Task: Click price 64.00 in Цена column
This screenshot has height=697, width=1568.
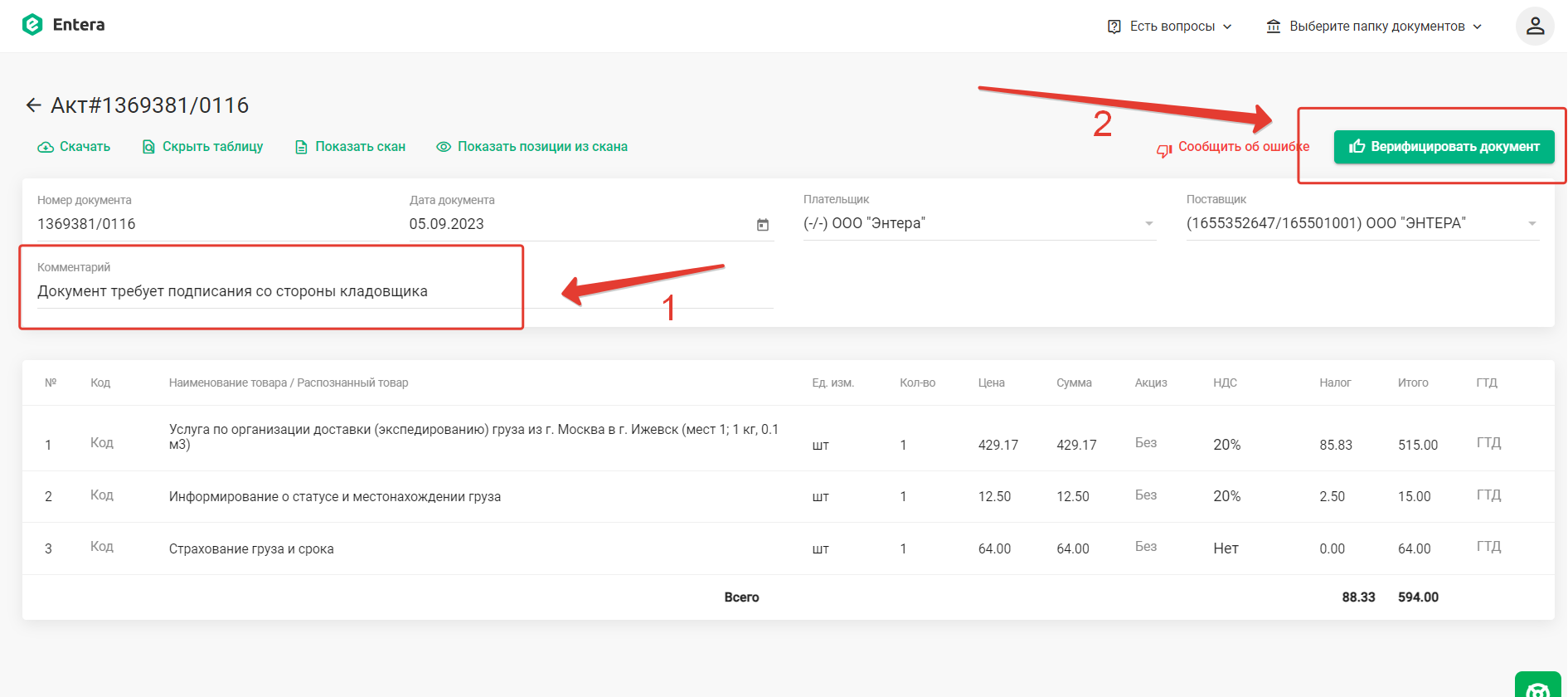Action: coord(994,549)
